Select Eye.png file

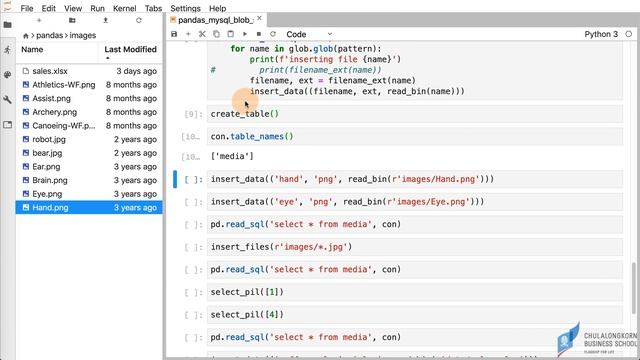pos(89,194)
